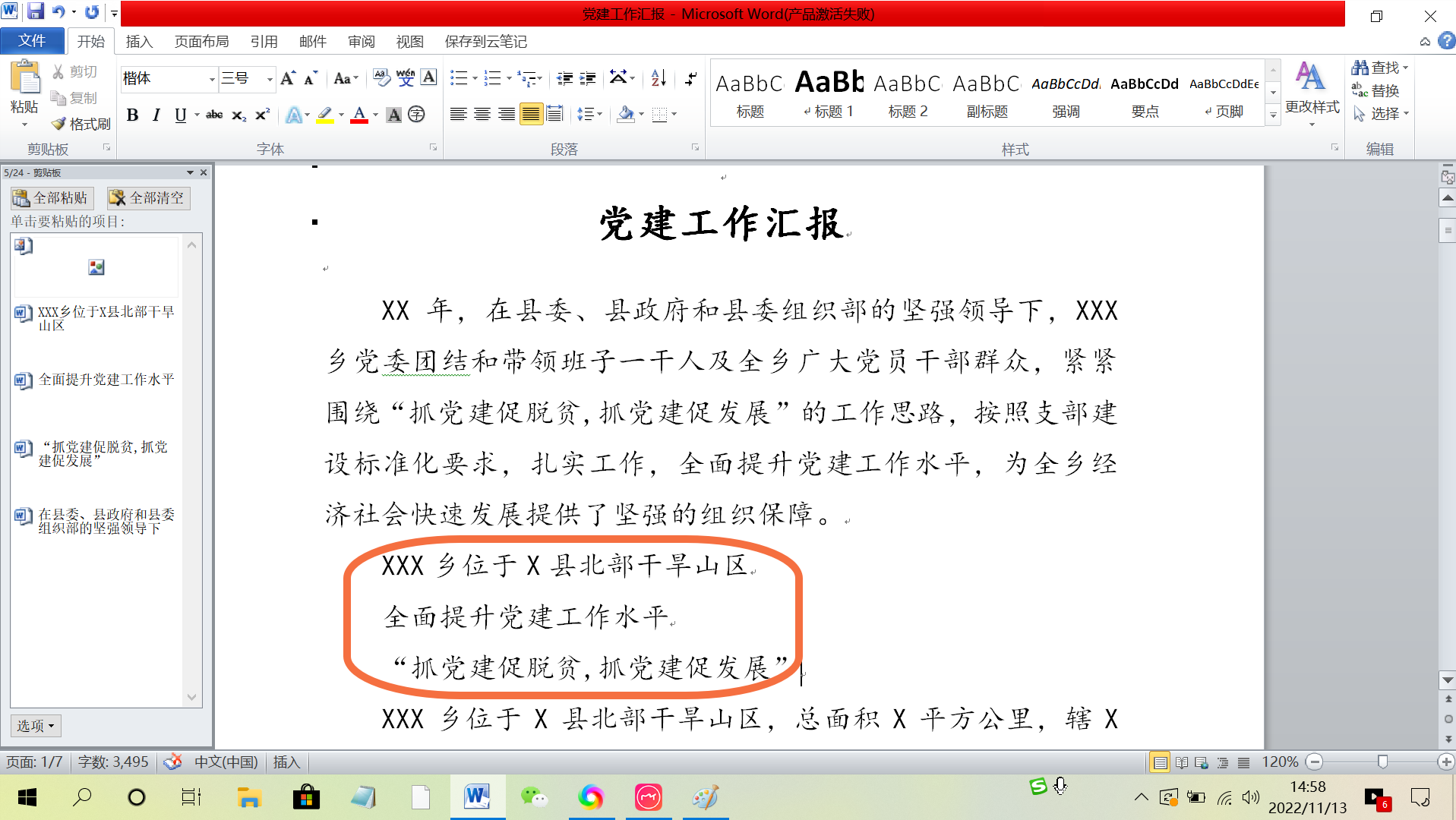The width and height of the screenshot is (1456, 820).
Task: Click the show paragraph marks icon
Action: 690,77
